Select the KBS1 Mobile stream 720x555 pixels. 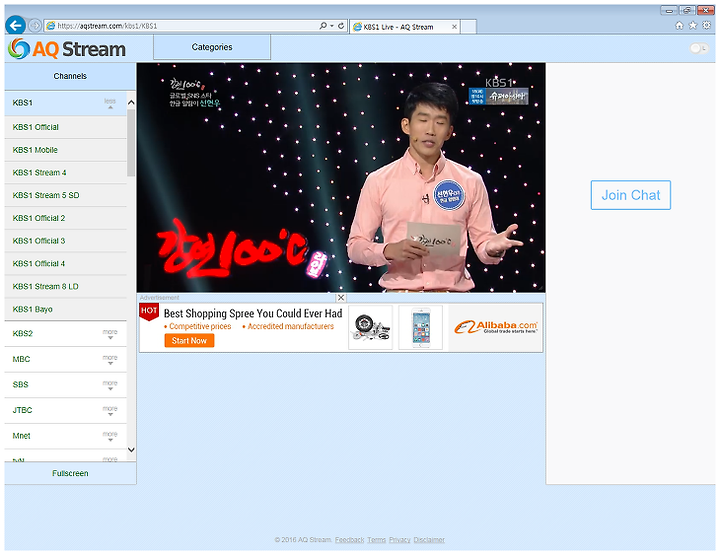click(66, 150)
